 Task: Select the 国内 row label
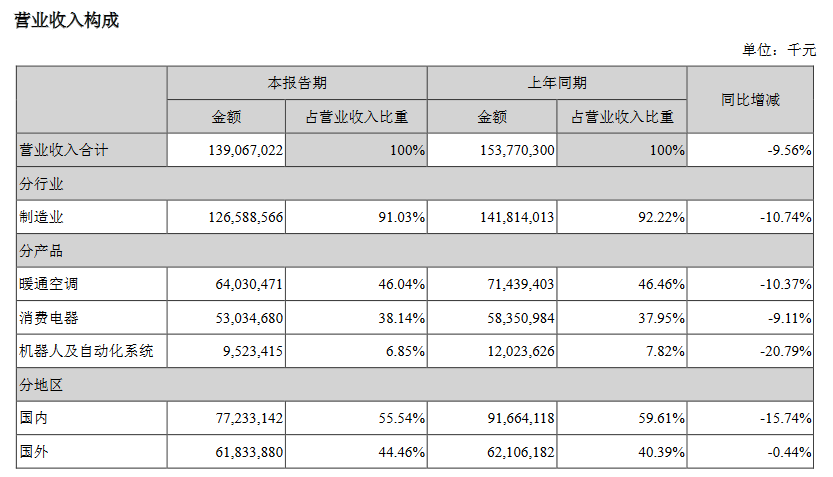(x=34, y=418)
